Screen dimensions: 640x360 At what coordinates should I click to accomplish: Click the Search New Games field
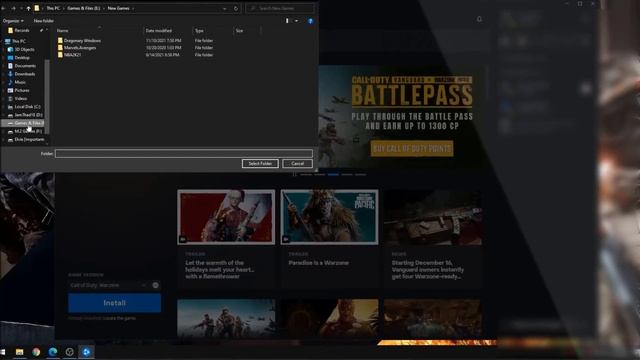coord(280,8)
